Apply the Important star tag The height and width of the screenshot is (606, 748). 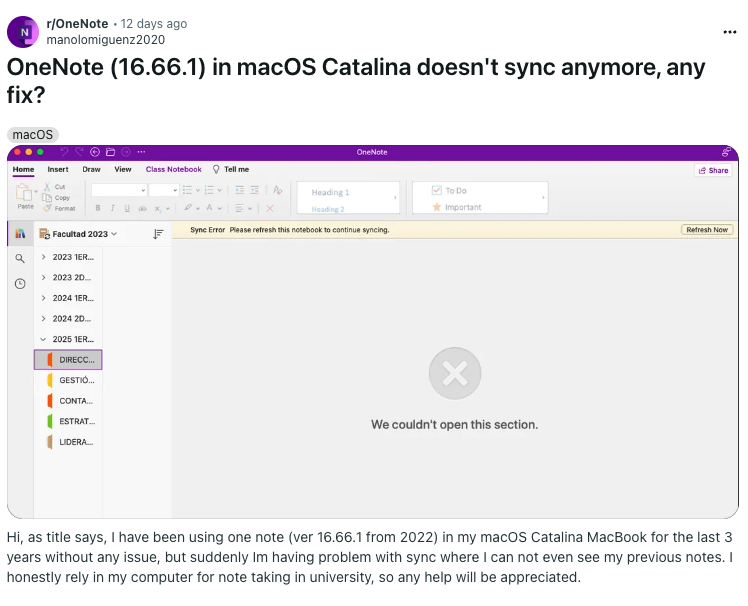436,207
